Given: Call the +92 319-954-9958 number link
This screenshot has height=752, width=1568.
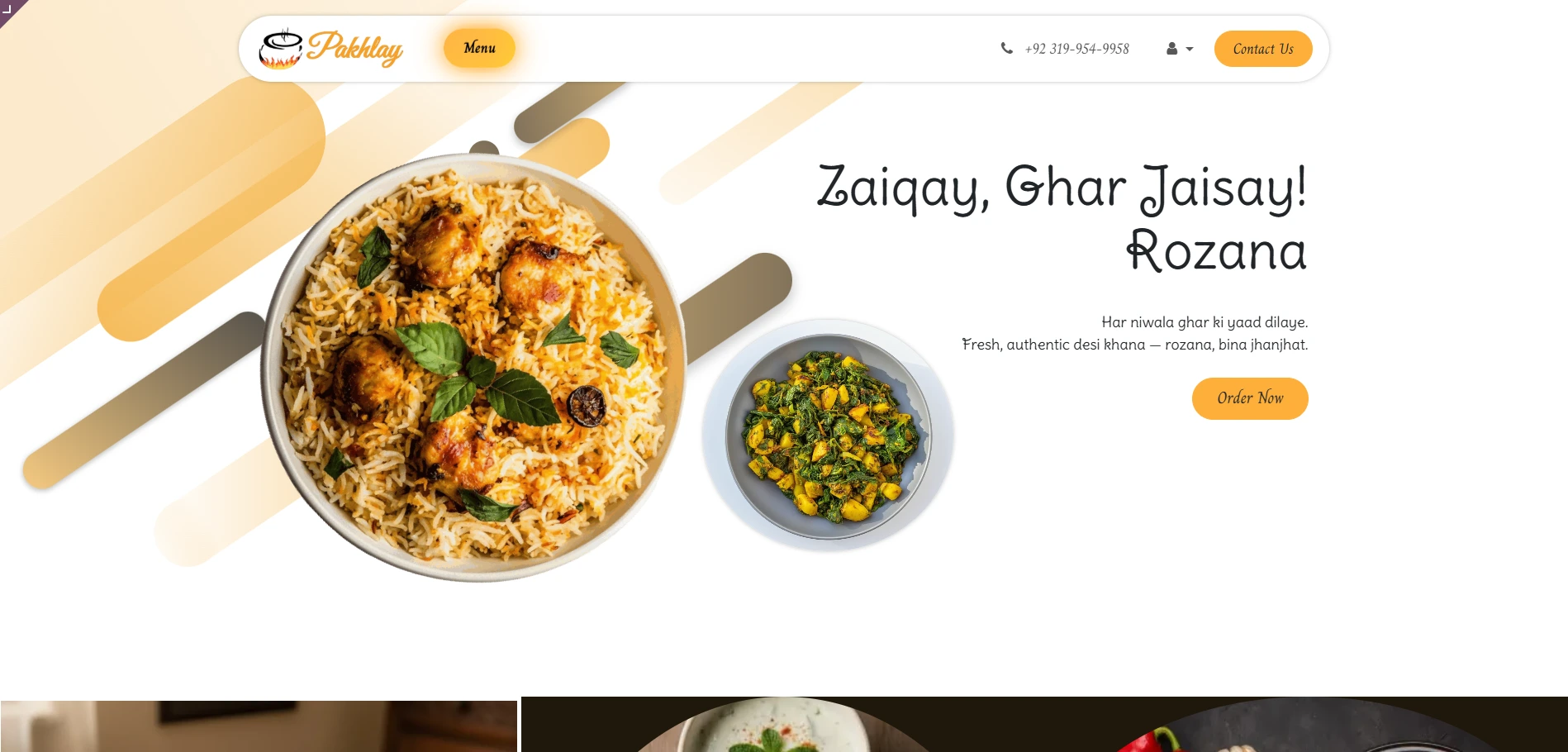Looking at the screenshot, I should [x=1076, y=49].
